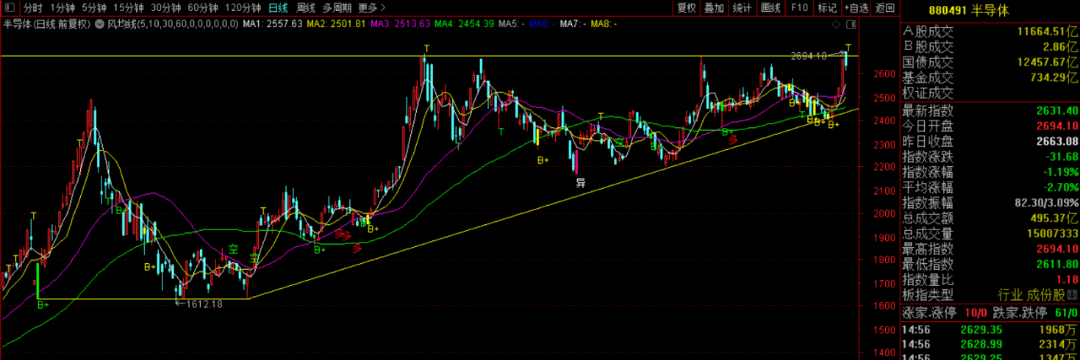Click the 叠加 overlay button
1080x360 pixels.
tap(714, 8)
